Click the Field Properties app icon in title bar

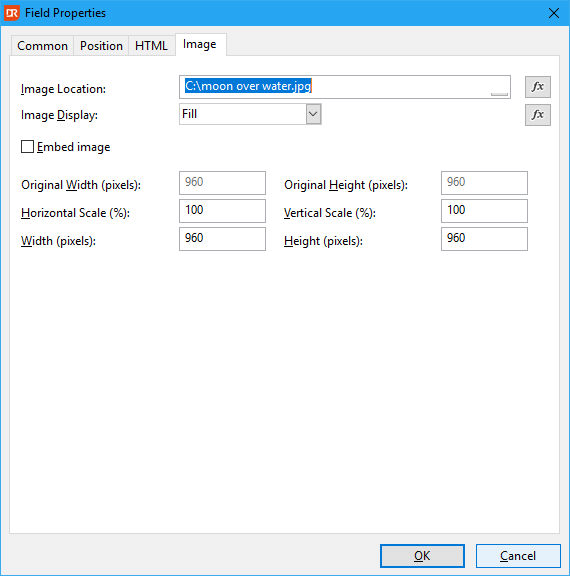[x=11, y=13]
